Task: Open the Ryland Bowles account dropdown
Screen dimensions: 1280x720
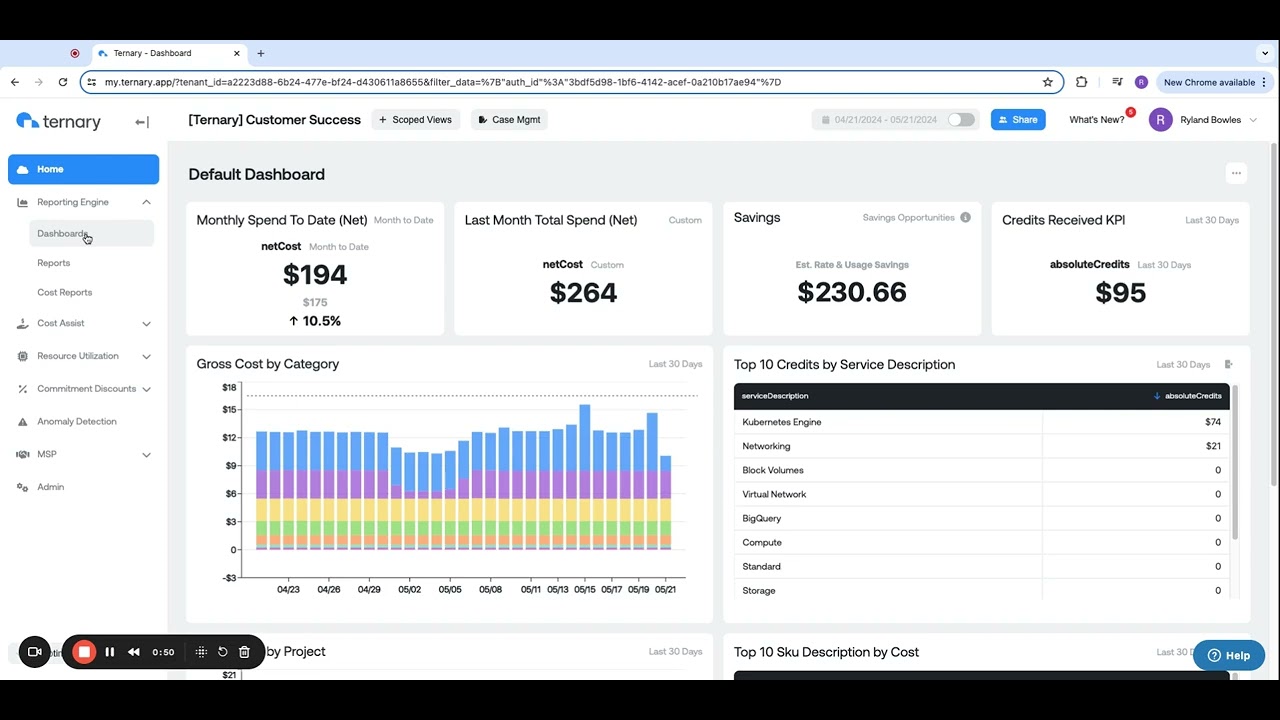Action: (1203, 120)
